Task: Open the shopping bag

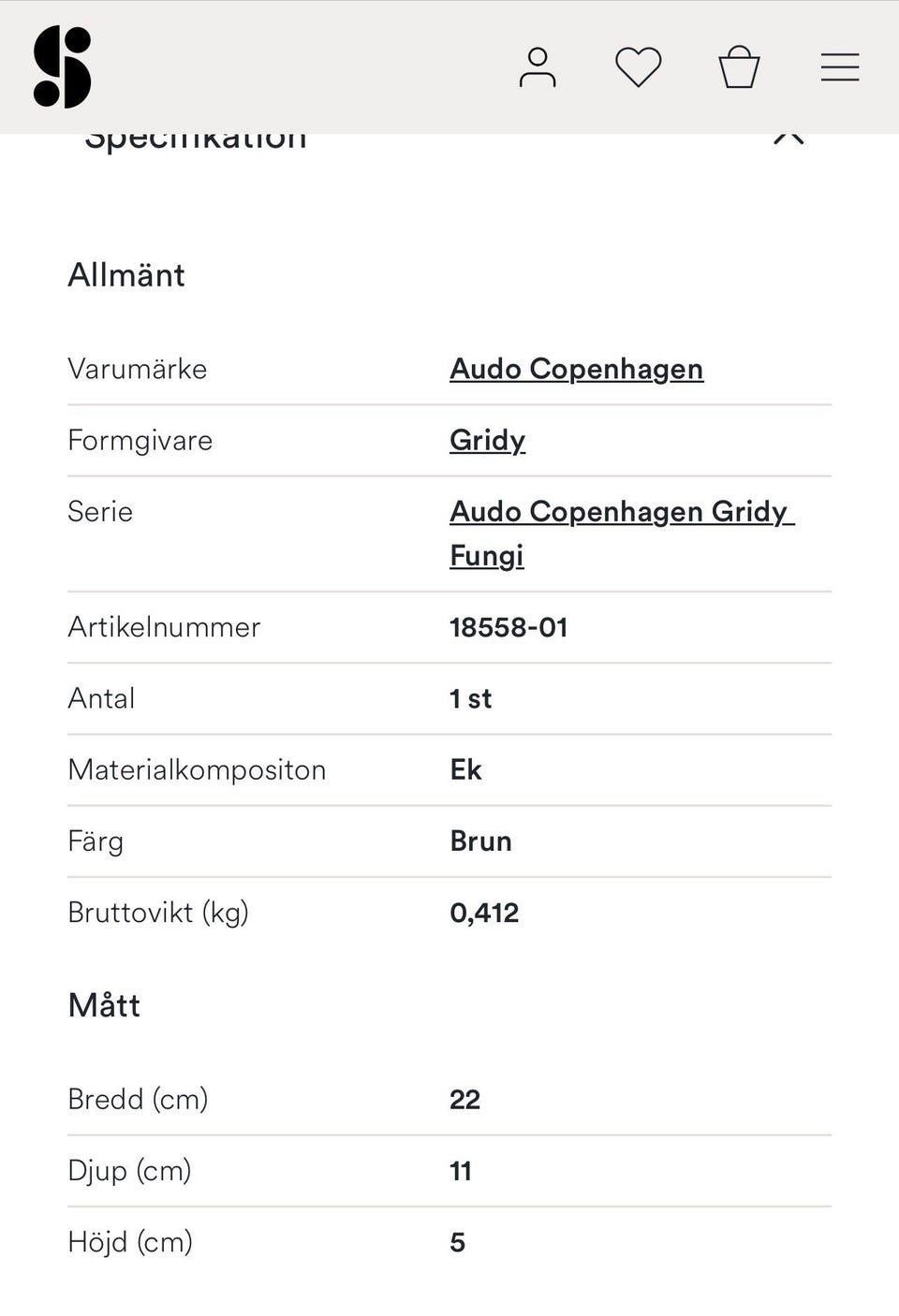Action: (x=739, y=67)
